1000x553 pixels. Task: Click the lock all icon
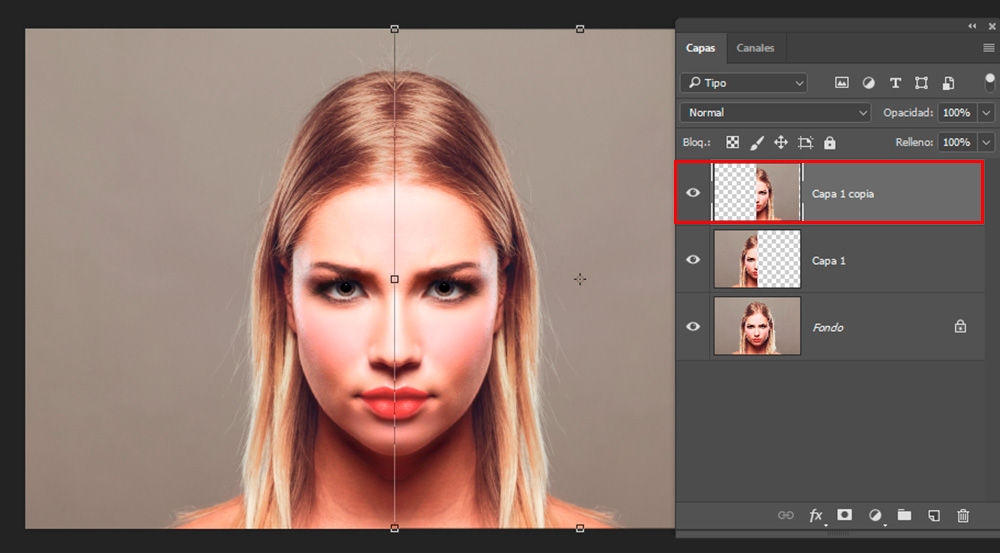pyautogui.click(x=829, y=143)
